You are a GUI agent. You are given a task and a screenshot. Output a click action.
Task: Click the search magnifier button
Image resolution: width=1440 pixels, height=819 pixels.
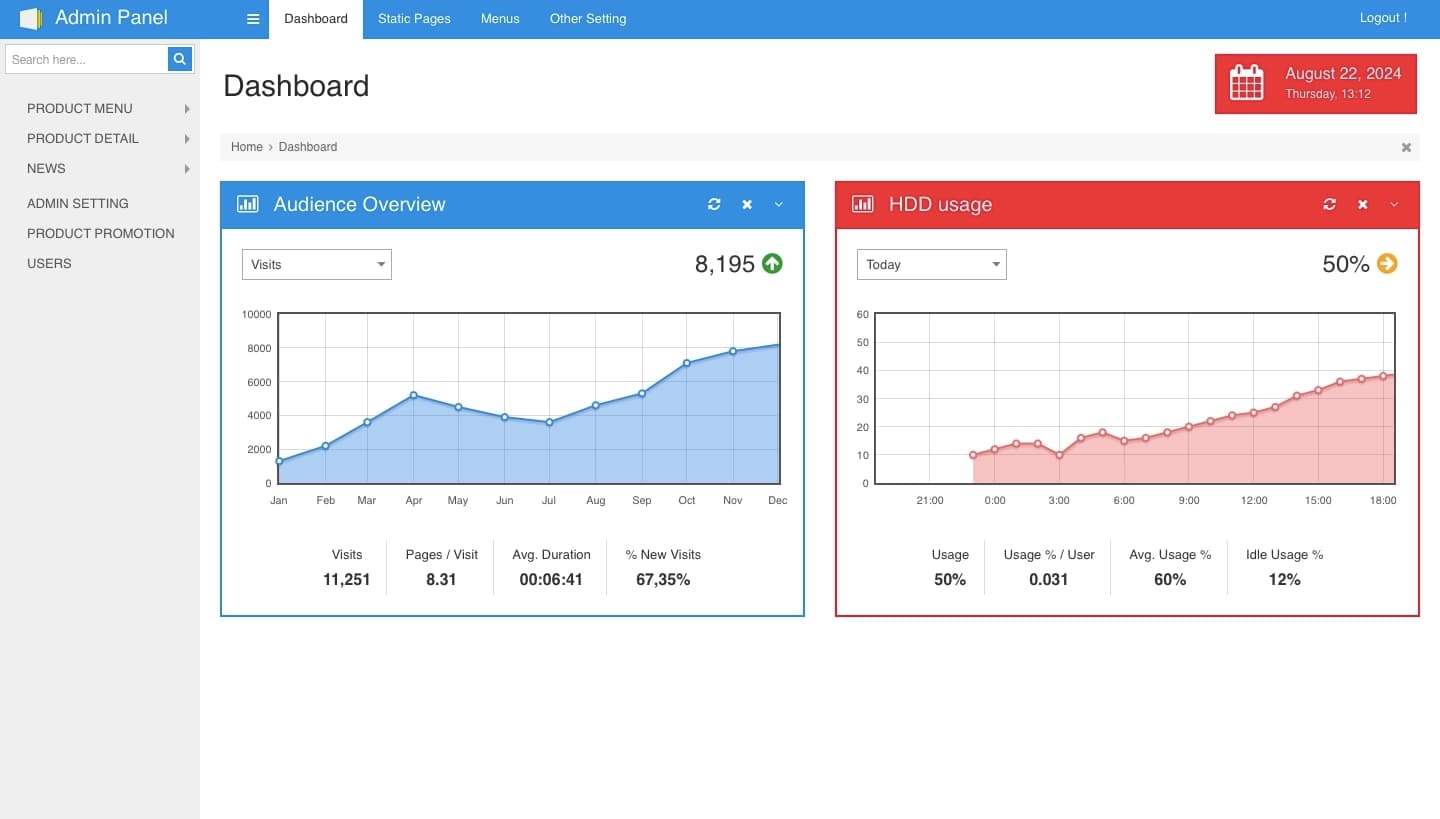click(x=180, y=59)
